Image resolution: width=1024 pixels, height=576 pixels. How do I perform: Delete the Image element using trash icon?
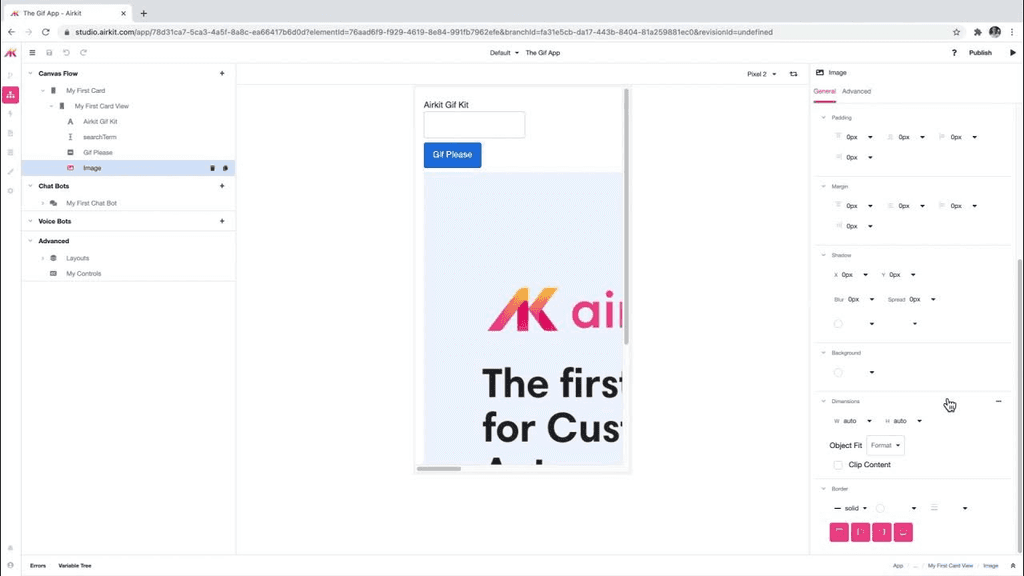pyautogui.click(x=212, y=168)
